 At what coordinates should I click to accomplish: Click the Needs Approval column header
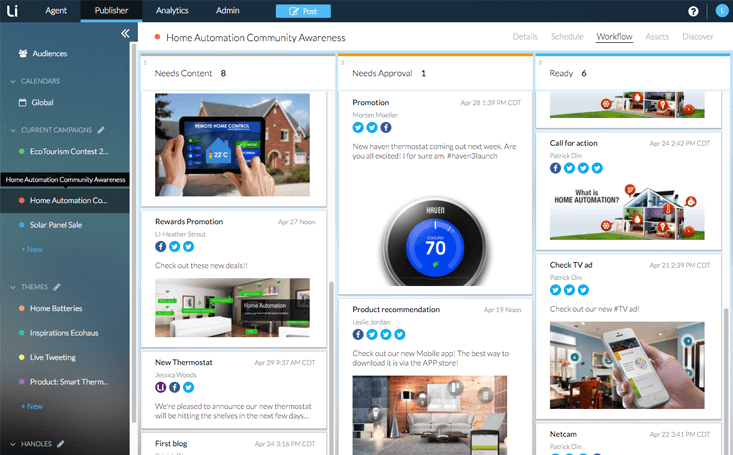click(x=435, y=73)
